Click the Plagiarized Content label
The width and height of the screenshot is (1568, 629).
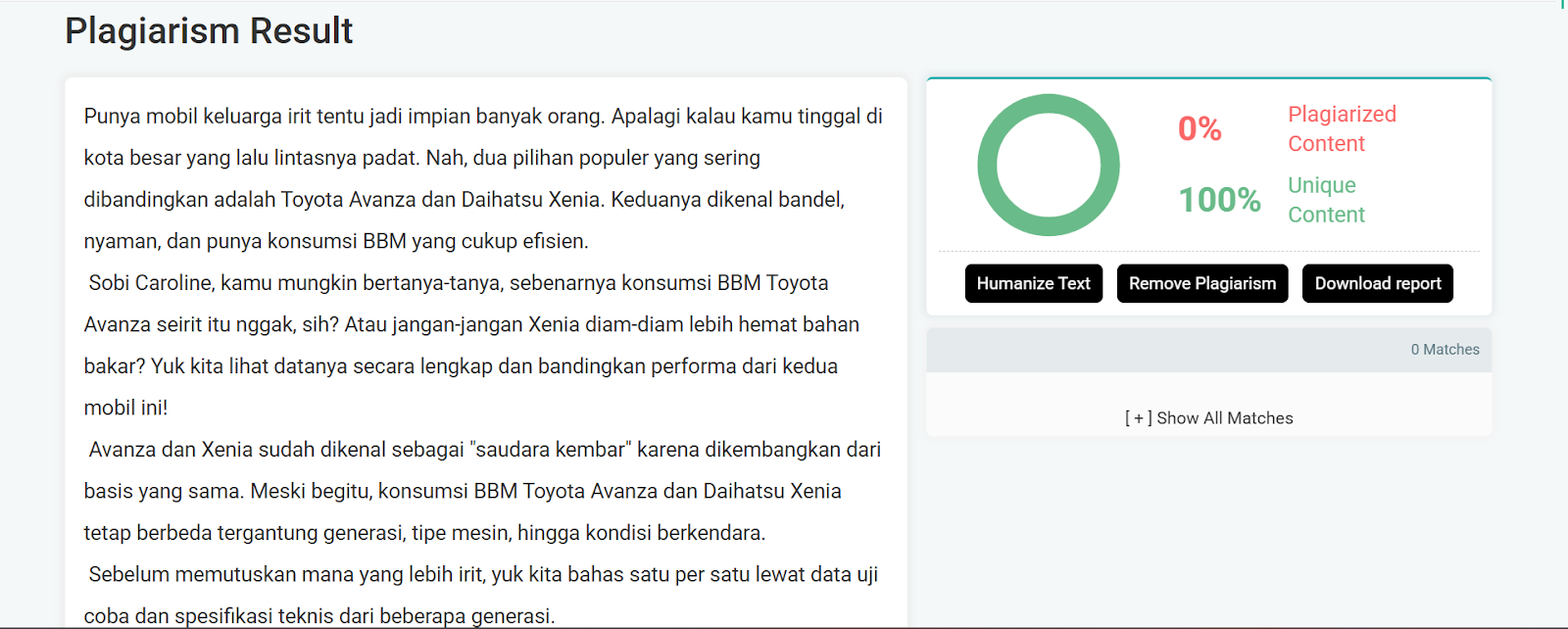(1342, 128)
